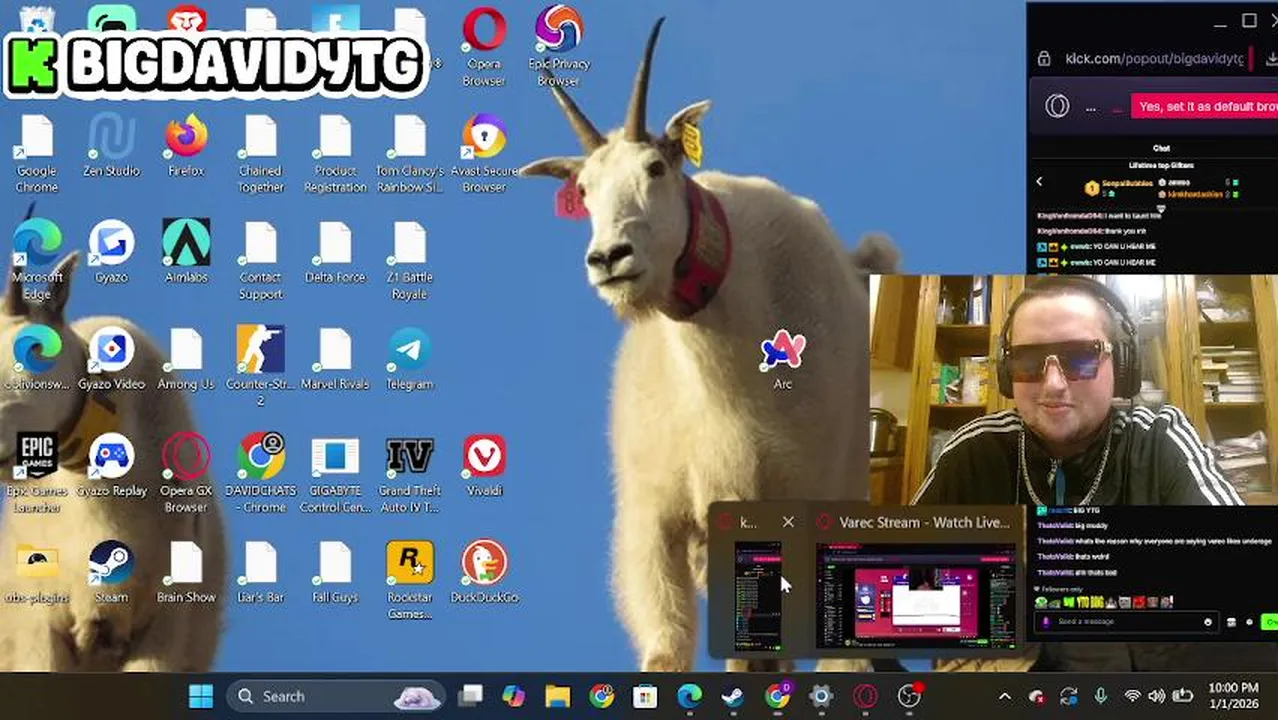Screen dimensions: 1278x720
Task: Select the kick popout window preview thumbnail
Action: (757, 596)
